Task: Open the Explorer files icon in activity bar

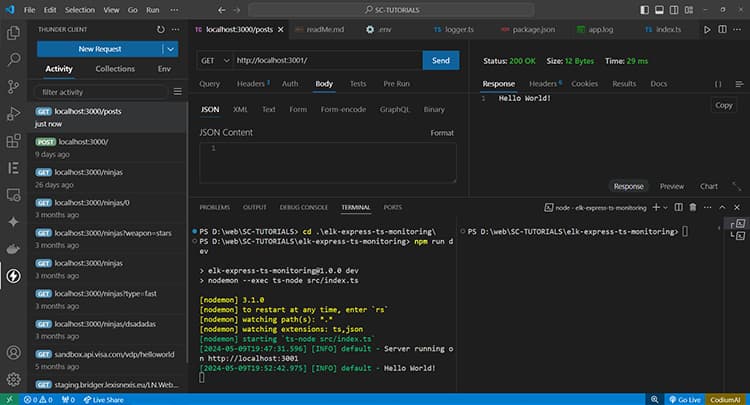Action: [14, 33]
